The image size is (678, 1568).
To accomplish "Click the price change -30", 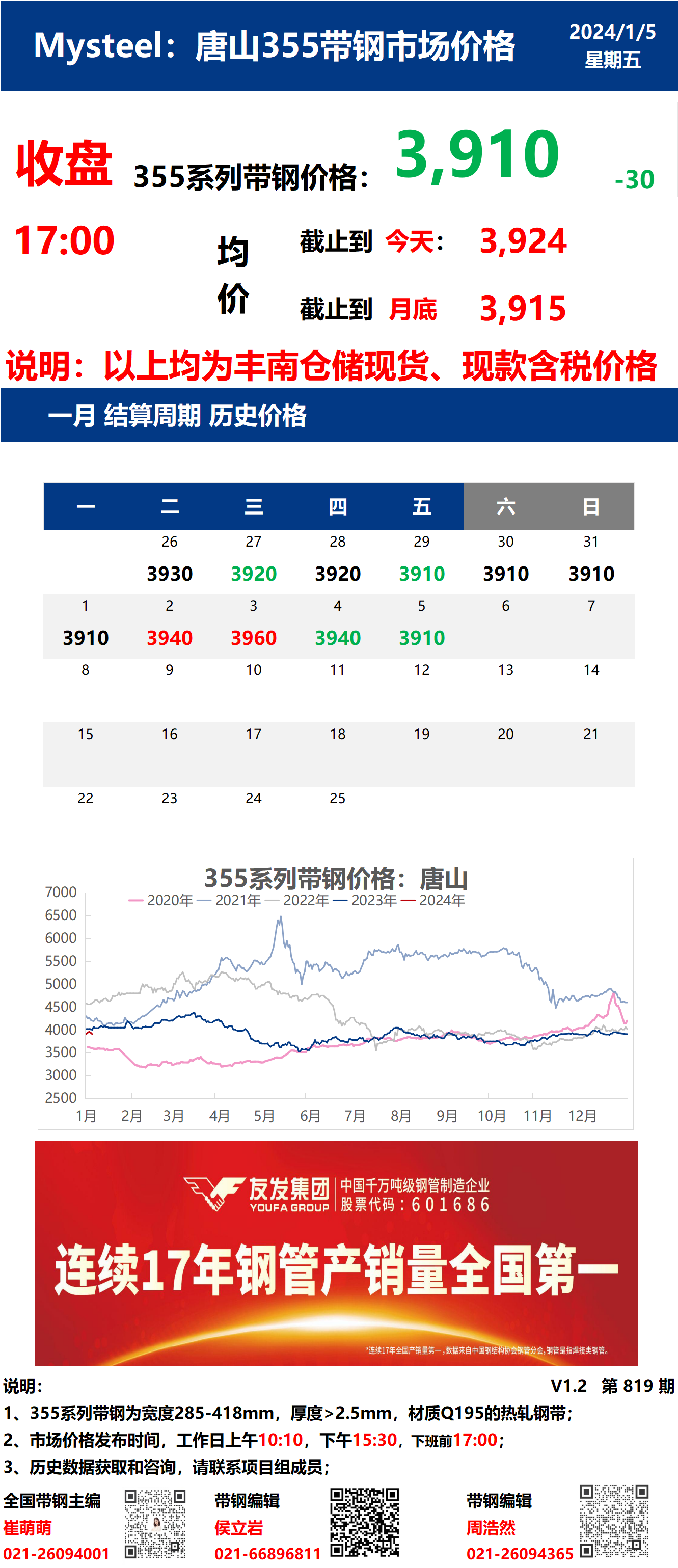I will tap(635, 179).
